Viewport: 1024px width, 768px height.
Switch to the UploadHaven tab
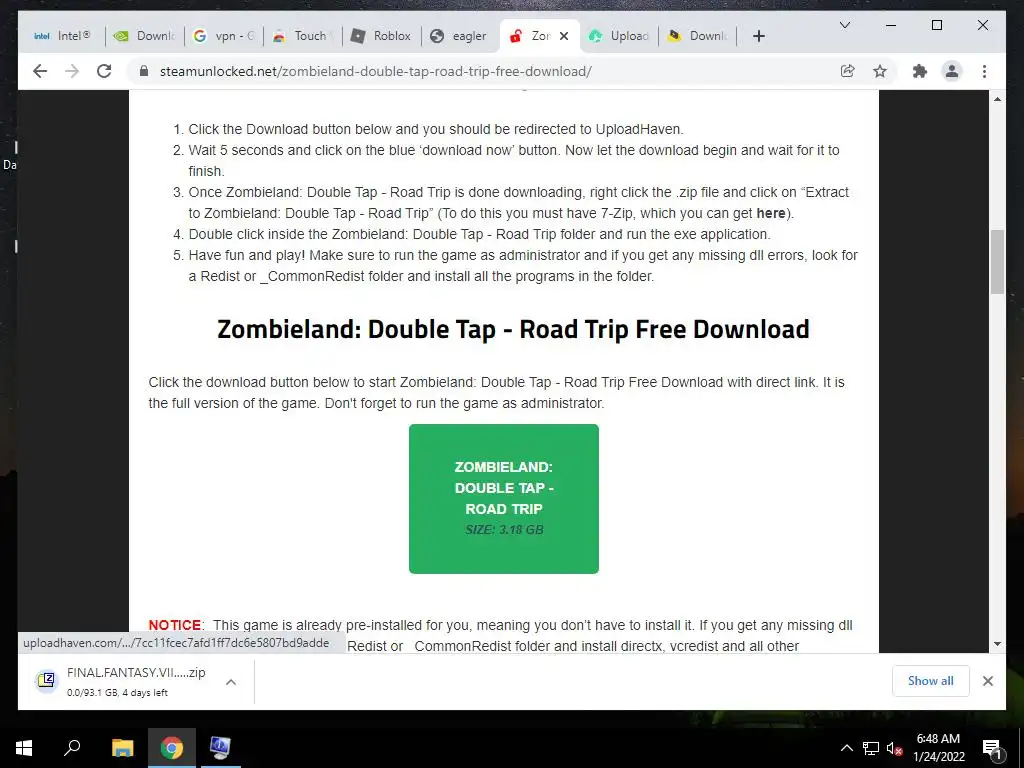[x=619, y=36]
